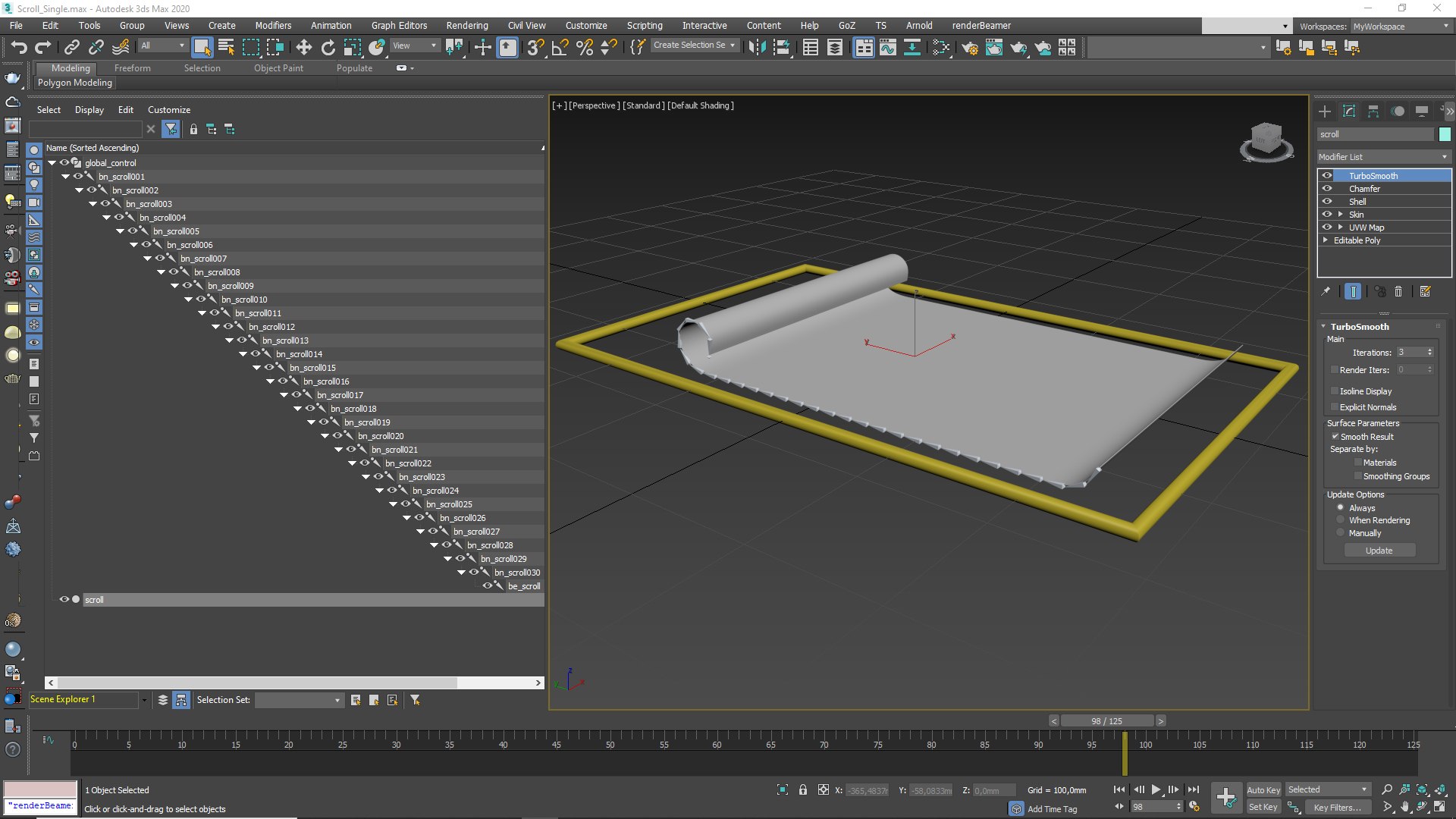This screenshot has width=1456, height=819.
Task: Click the Iterations value field
Action: 1411,352
